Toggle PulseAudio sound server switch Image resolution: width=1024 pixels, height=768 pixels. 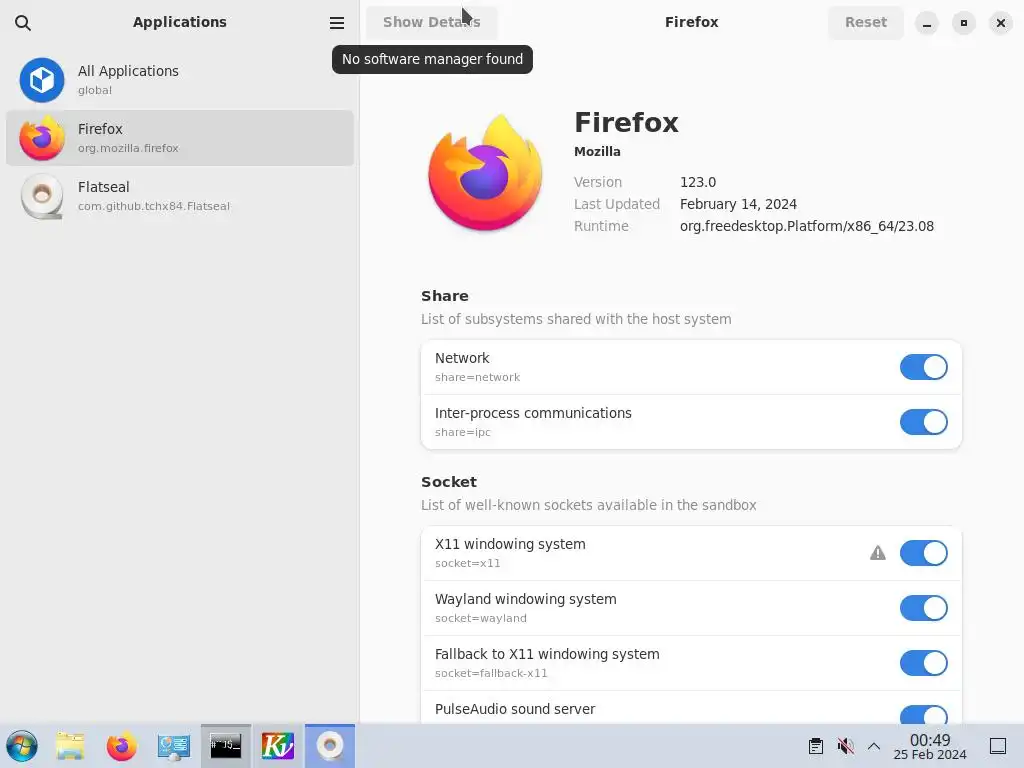(x=923, y=714)
